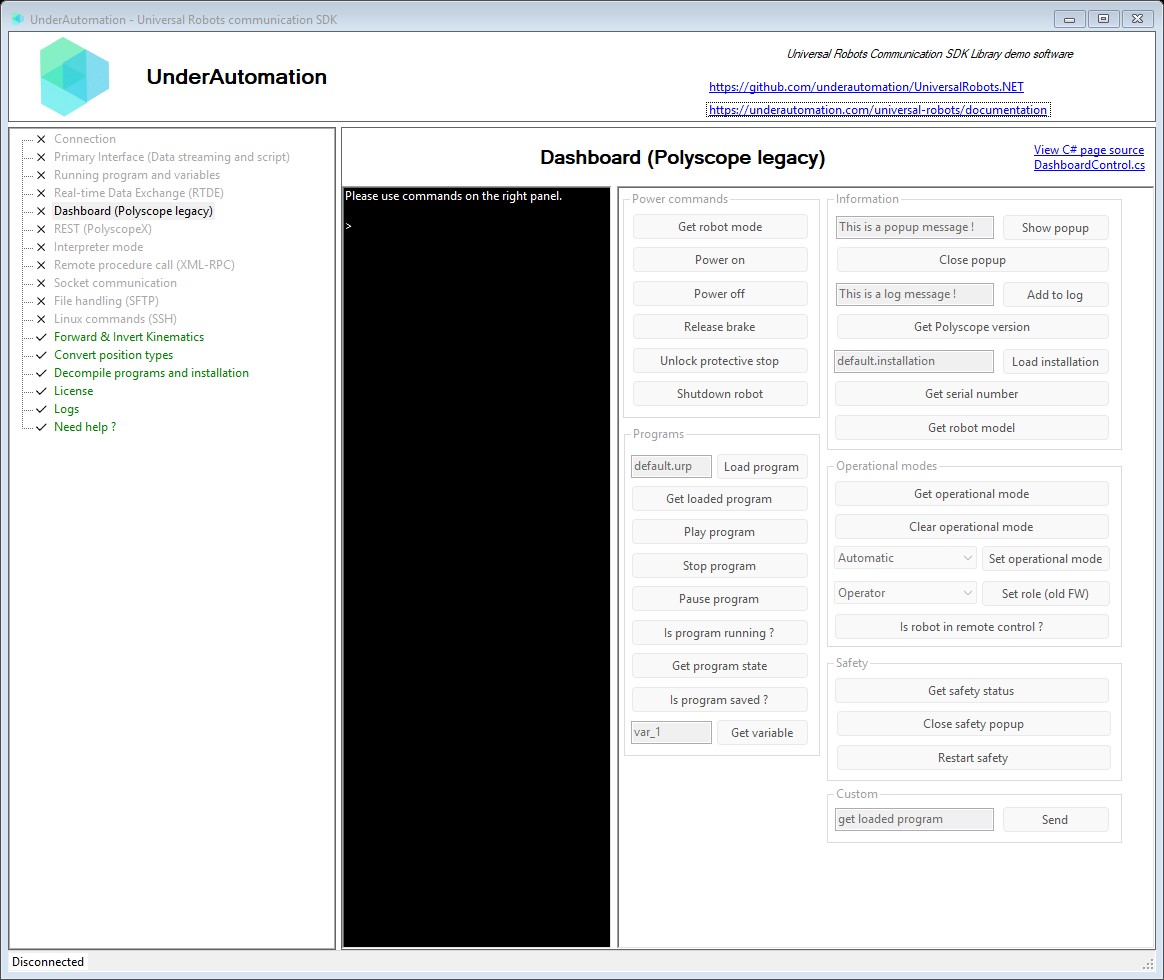Click Close safety popup button
Image resolution: width=1164 pixels, height=980 pixels.
pos(973,724)
